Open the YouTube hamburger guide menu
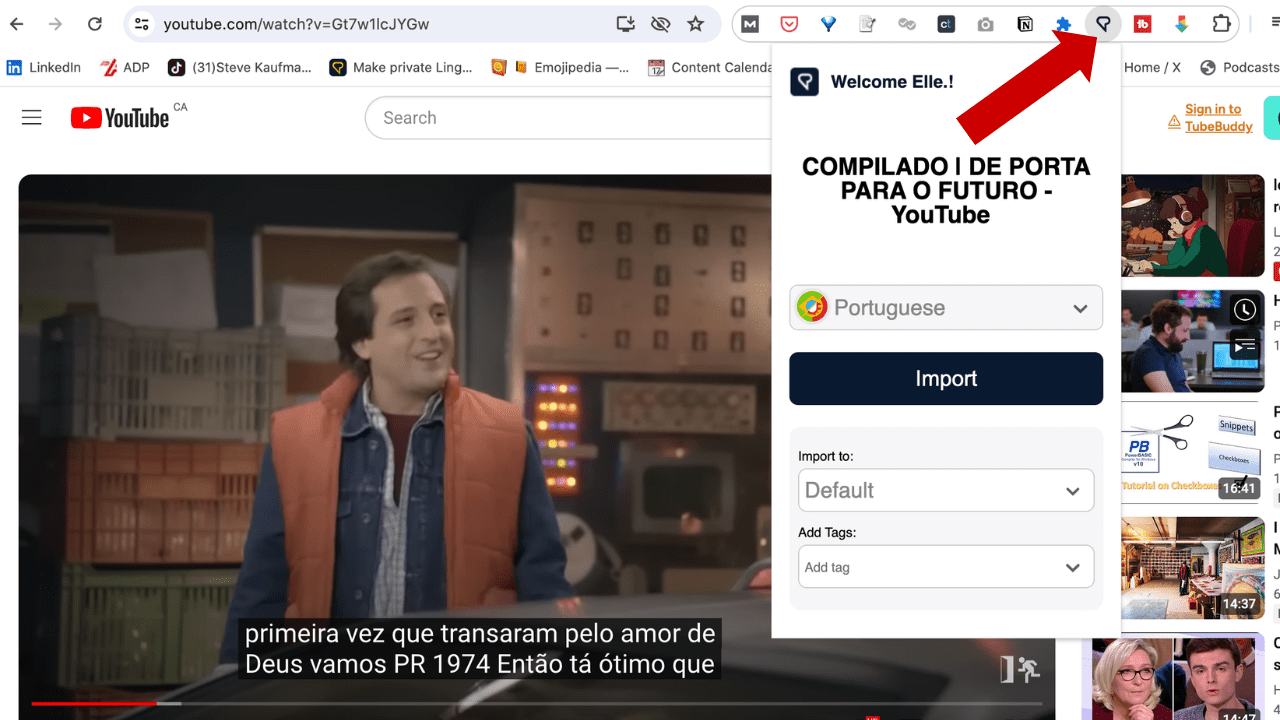This screenshot has width=1280, height=720. pos(32,118)
